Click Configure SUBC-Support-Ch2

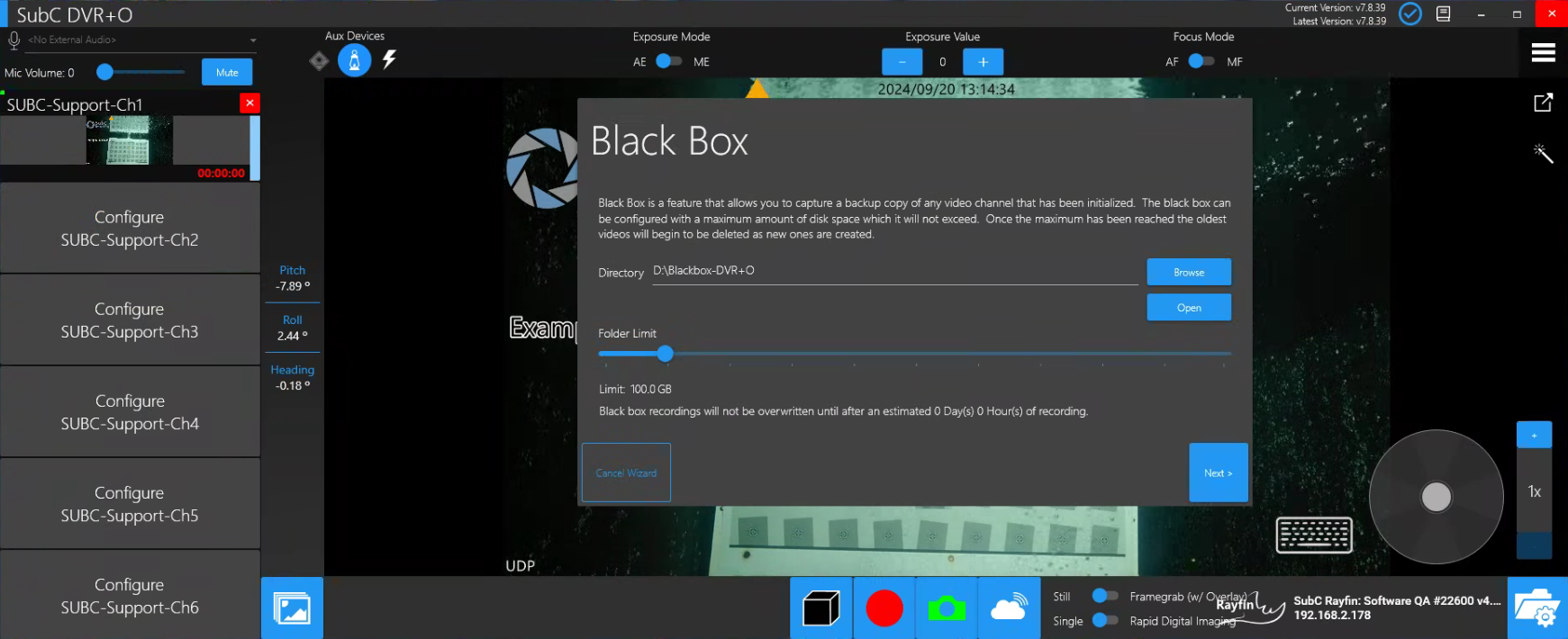point(130,229)
